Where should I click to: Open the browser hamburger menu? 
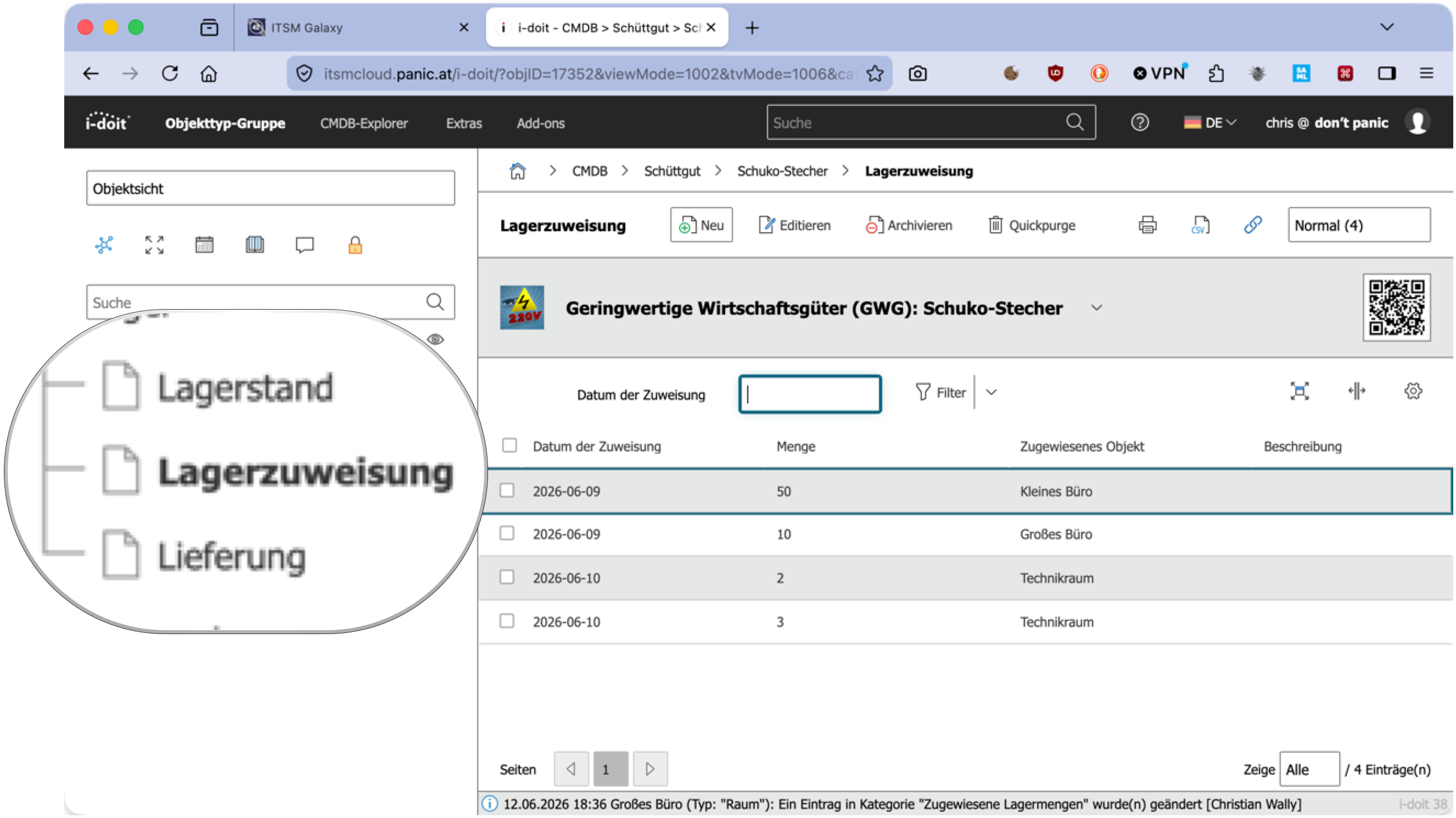click(1426, 74)
